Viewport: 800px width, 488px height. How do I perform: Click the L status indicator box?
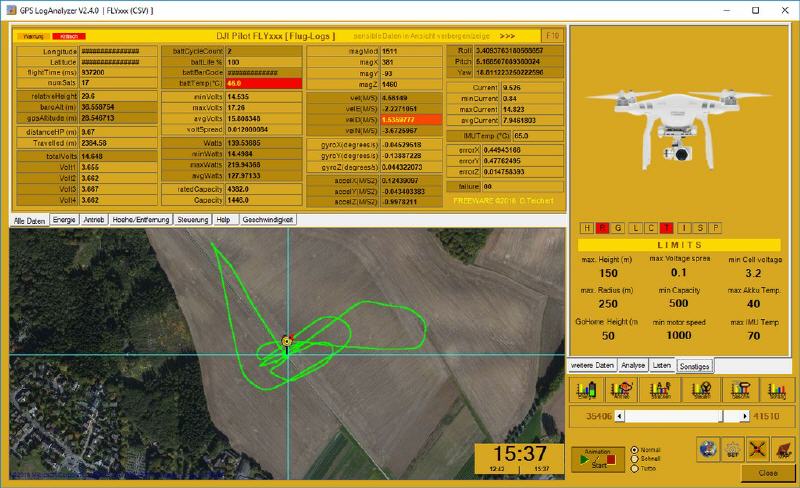click(635, 228)
